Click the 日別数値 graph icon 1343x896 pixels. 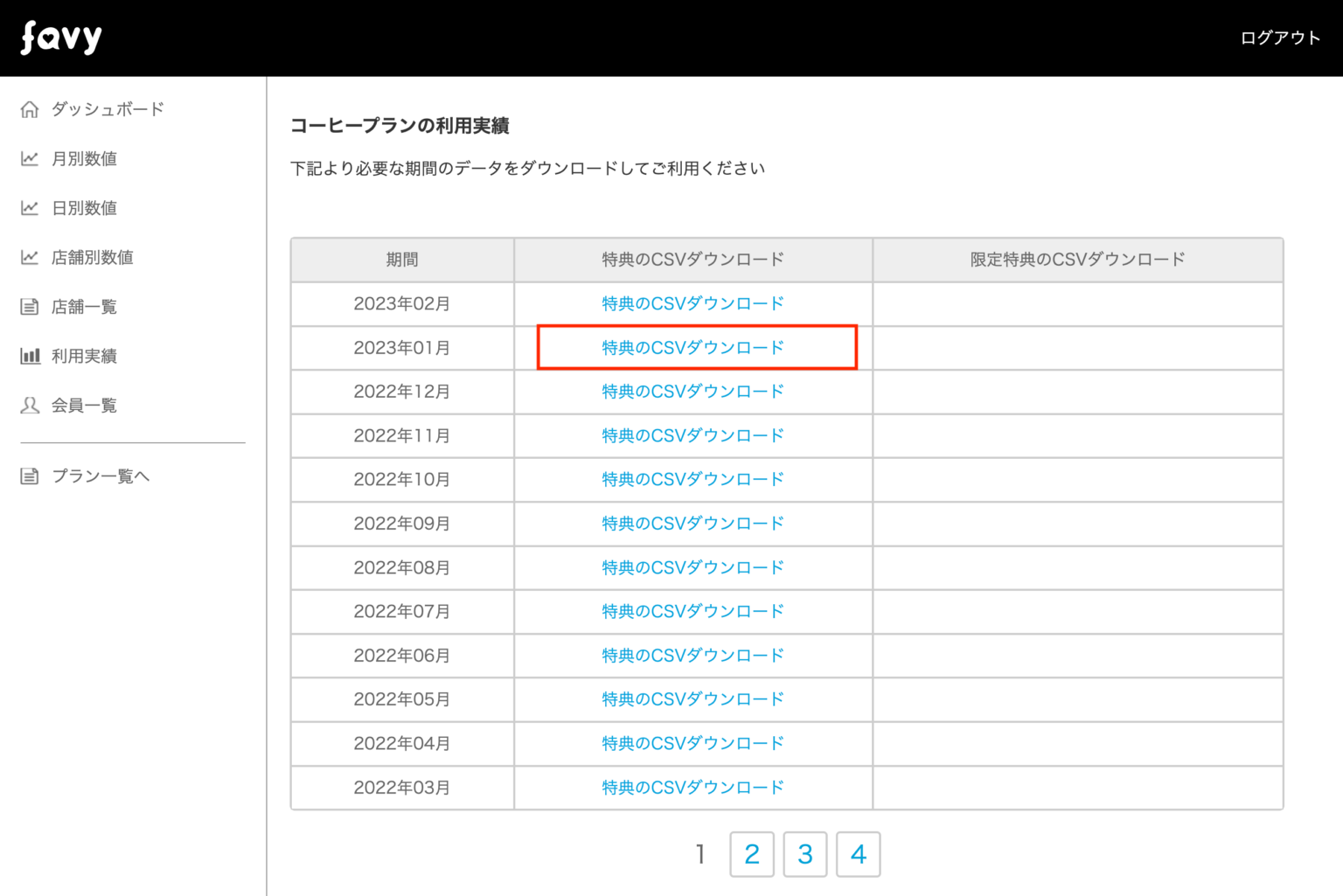31,208
